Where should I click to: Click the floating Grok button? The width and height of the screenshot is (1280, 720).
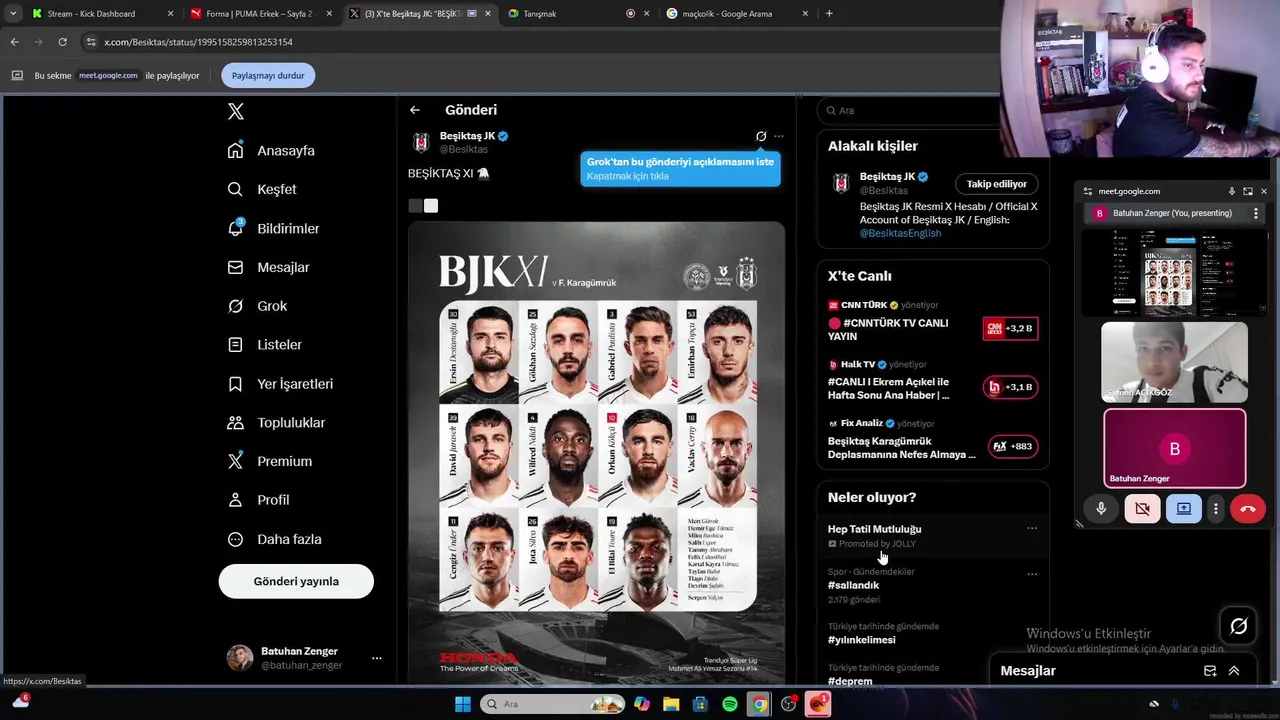pyautogui.click(x=1238, y=626)
